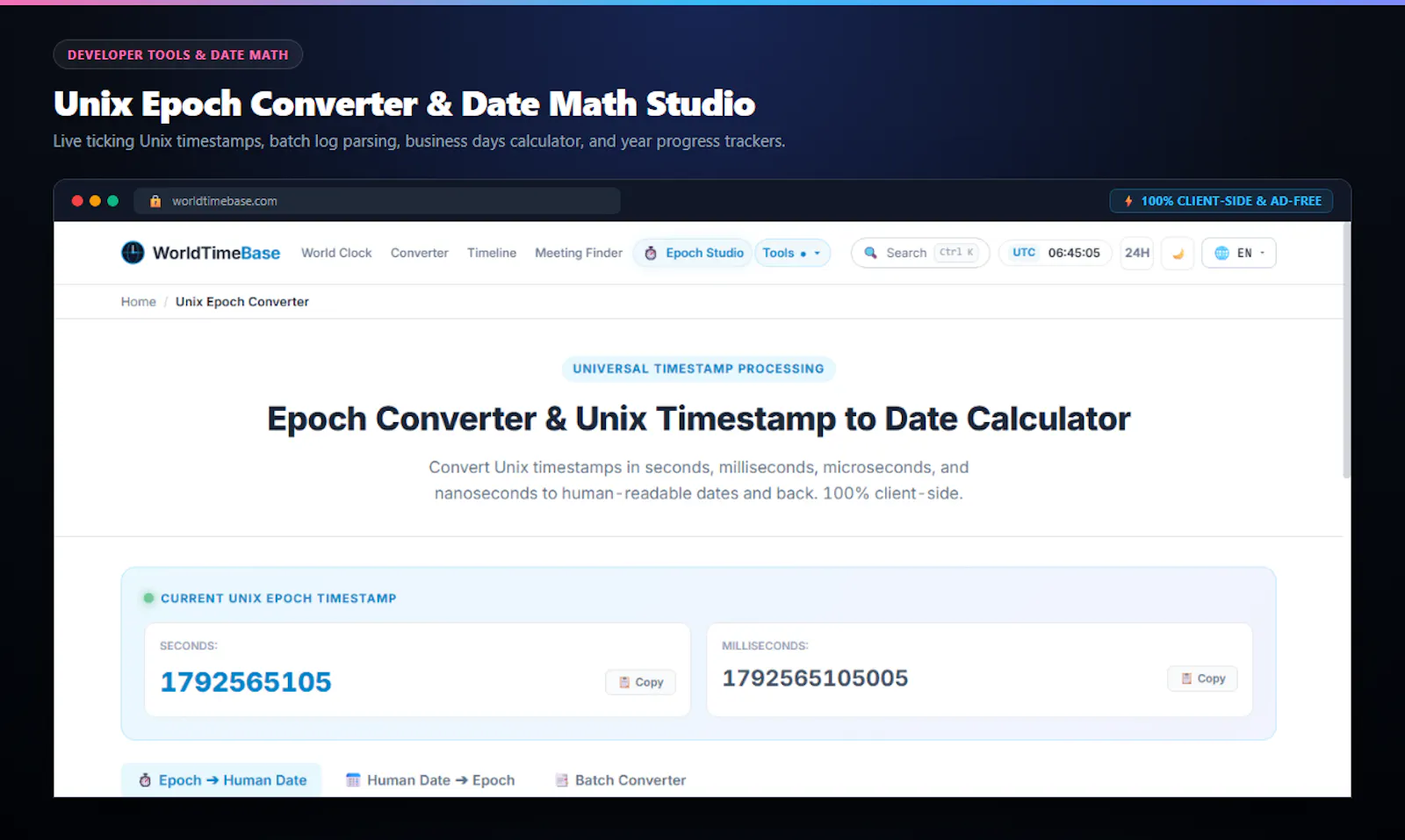Select the Epoch Studio nav pill
Screen dimensions: 1405x840
694,253
